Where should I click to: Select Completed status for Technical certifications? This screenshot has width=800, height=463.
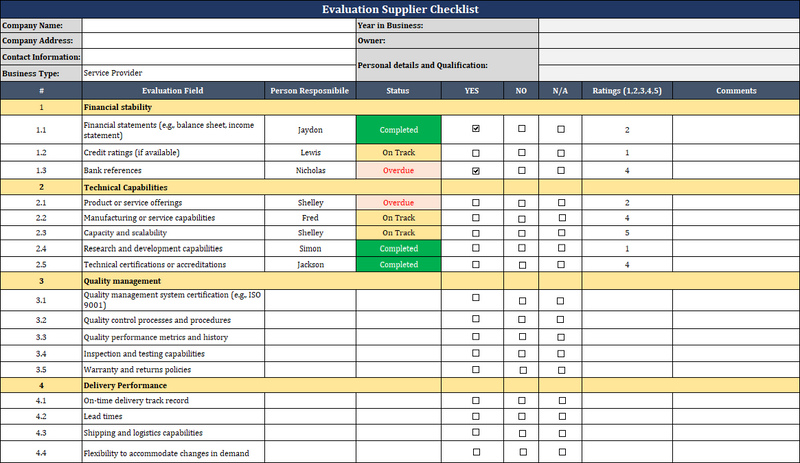click(398, 264)
